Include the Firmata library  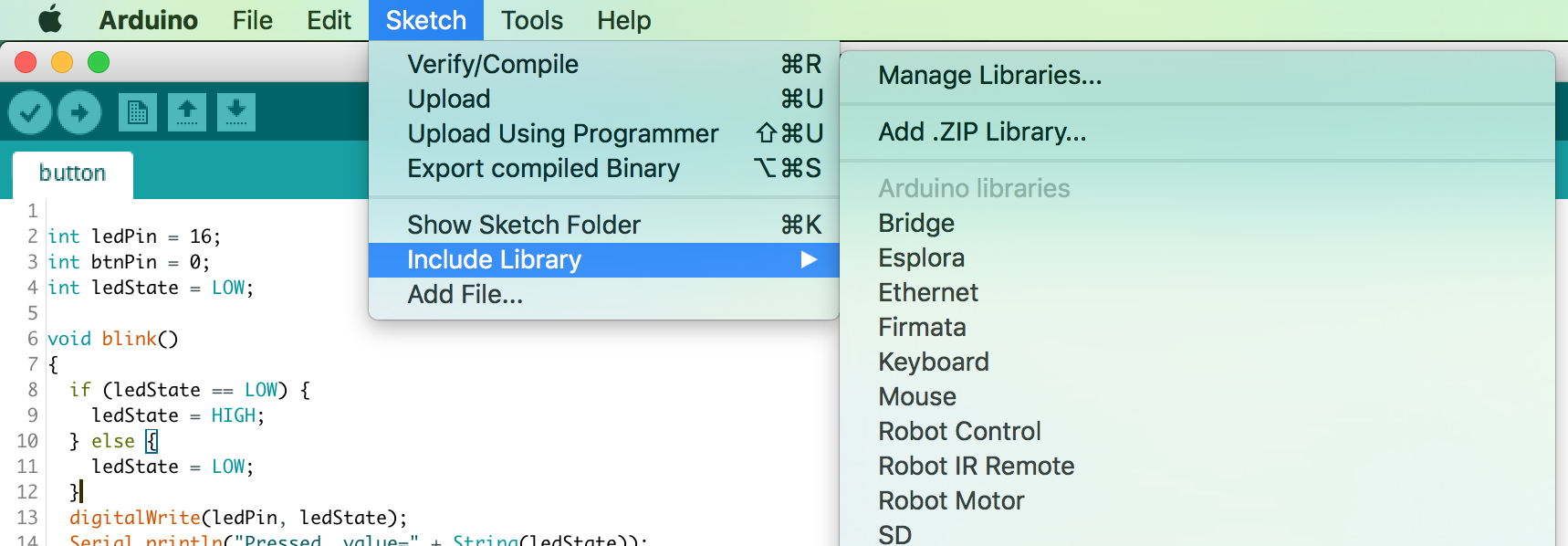(x=1197, y=327)
